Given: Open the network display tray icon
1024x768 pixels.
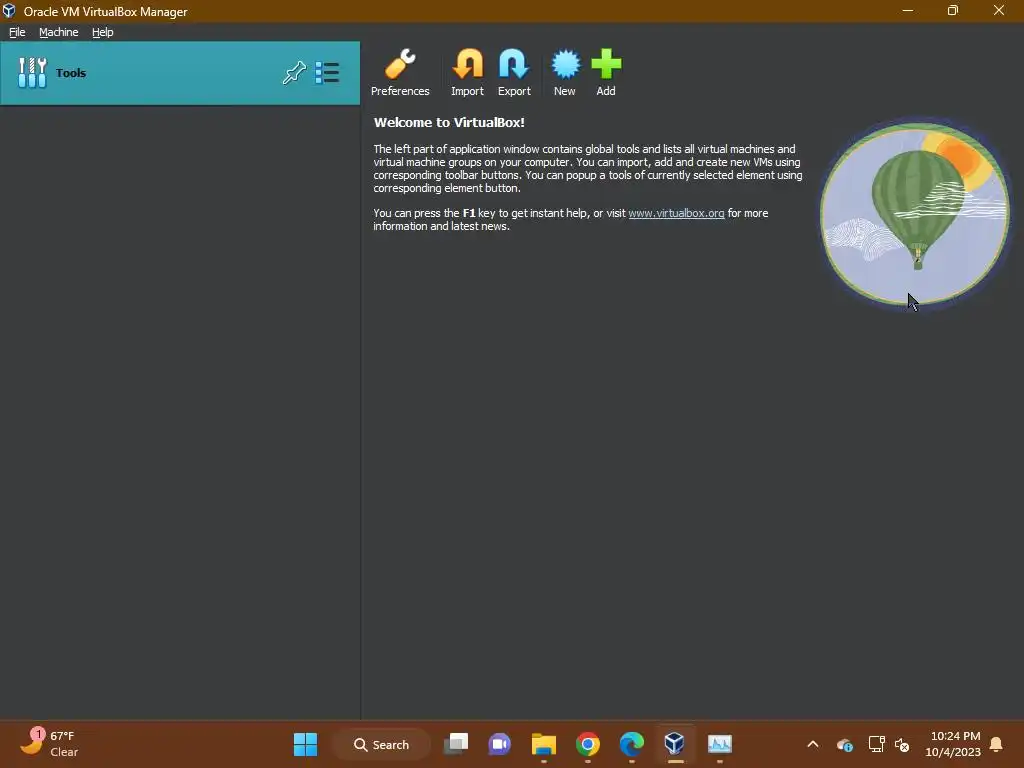Looking at the screenshot, I should coord(876,744).
